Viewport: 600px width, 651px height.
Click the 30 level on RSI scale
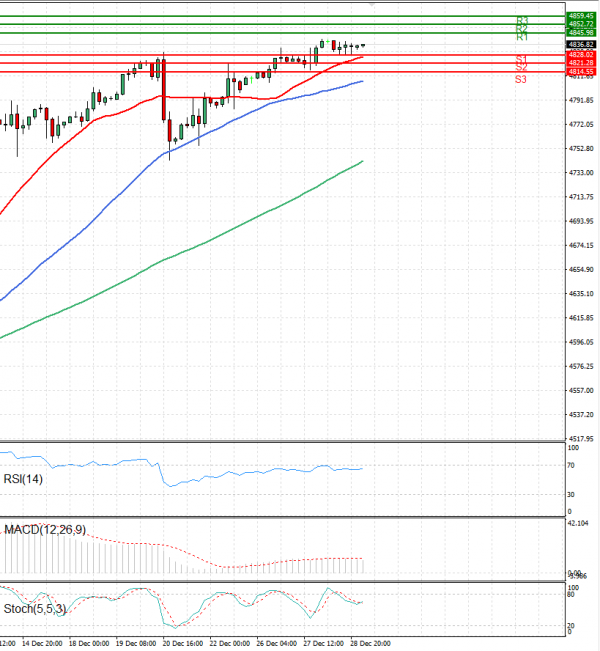click(x=571, y=494)
